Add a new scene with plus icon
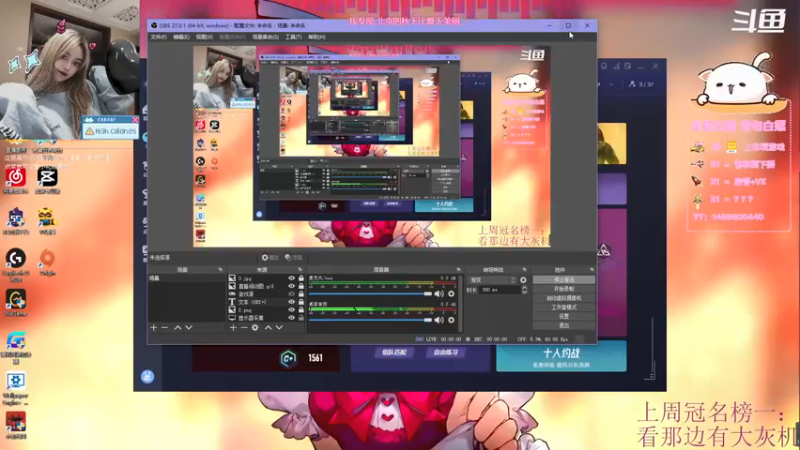800x450 pixels. tap(154, 328)
